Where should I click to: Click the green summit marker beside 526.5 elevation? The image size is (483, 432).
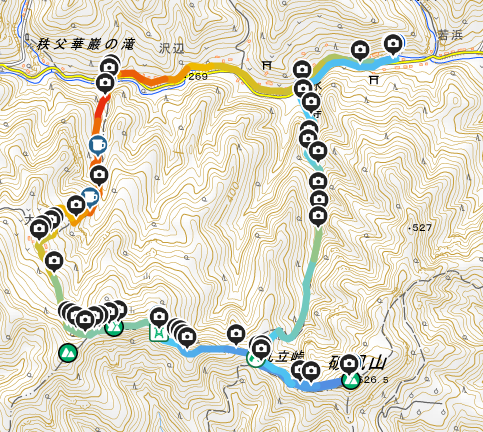[x=351, y=379]
